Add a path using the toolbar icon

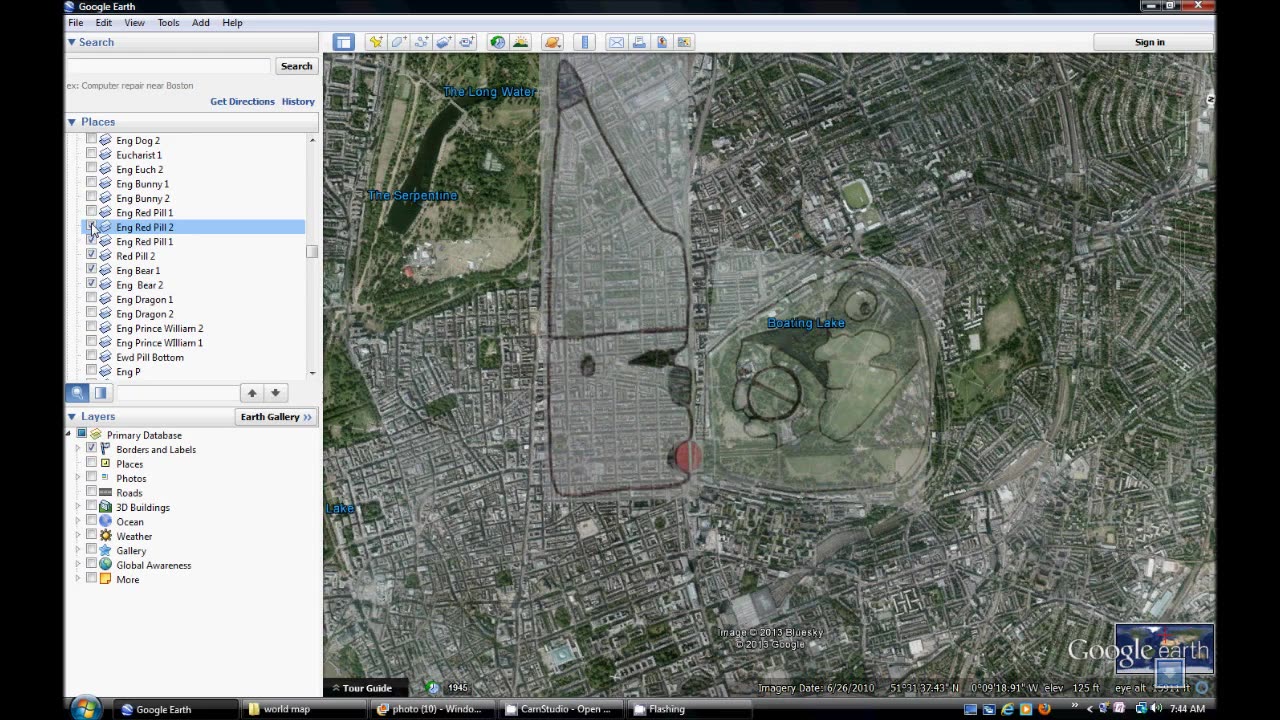click(421, 42)
